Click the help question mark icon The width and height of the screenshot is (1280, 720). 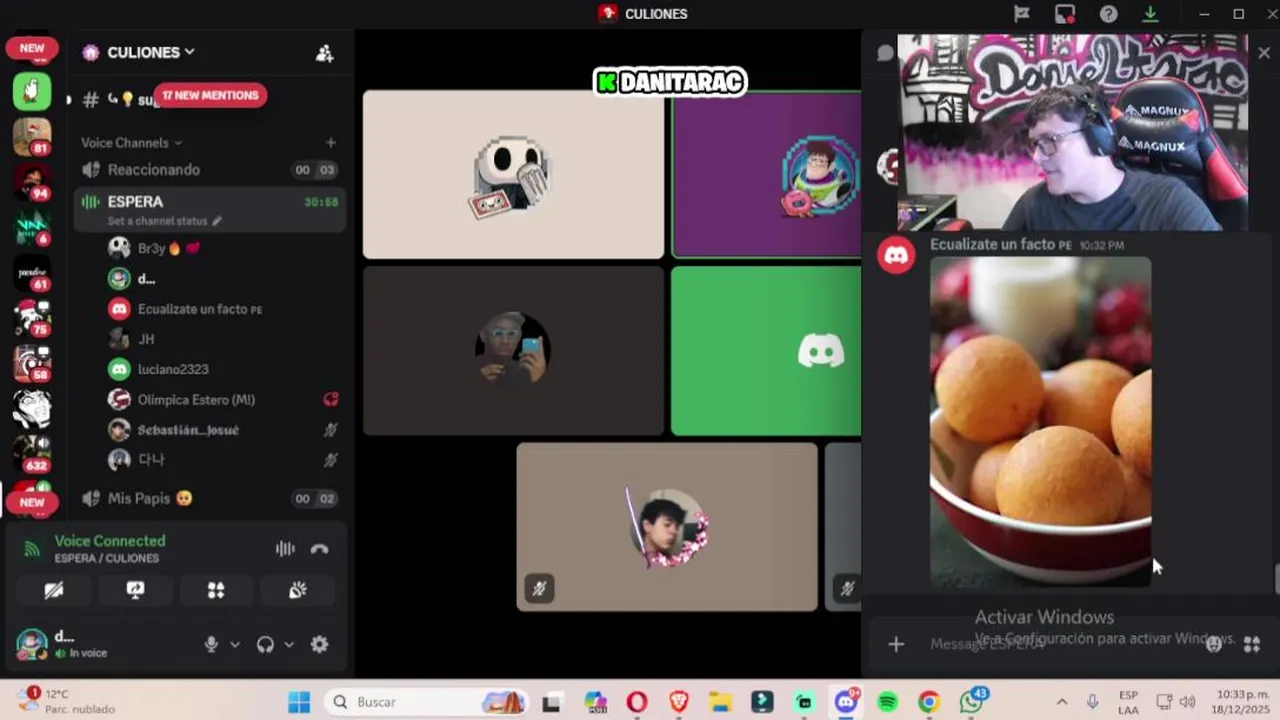1108,14
